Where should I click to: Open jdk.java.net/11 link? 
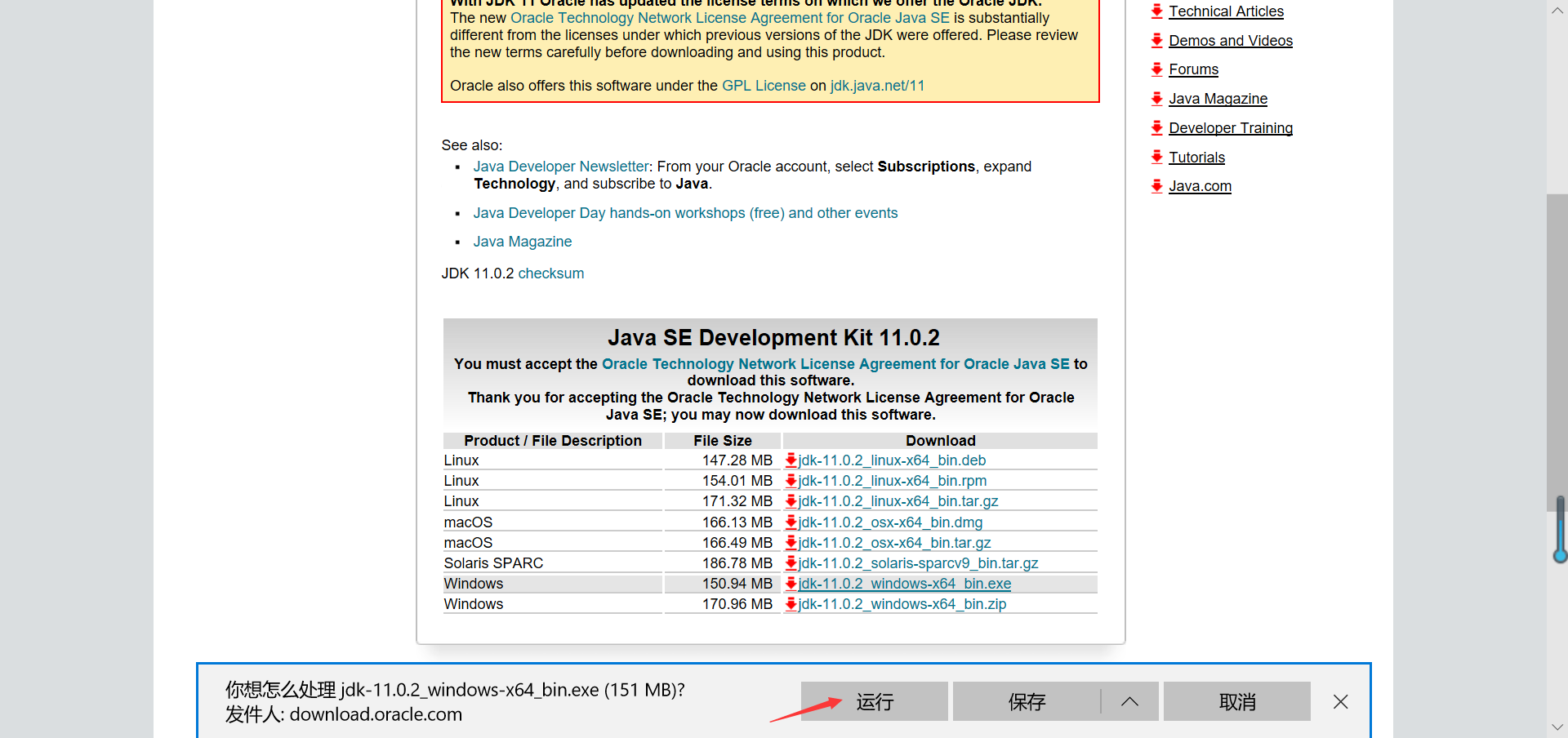(x=877, y=86)
